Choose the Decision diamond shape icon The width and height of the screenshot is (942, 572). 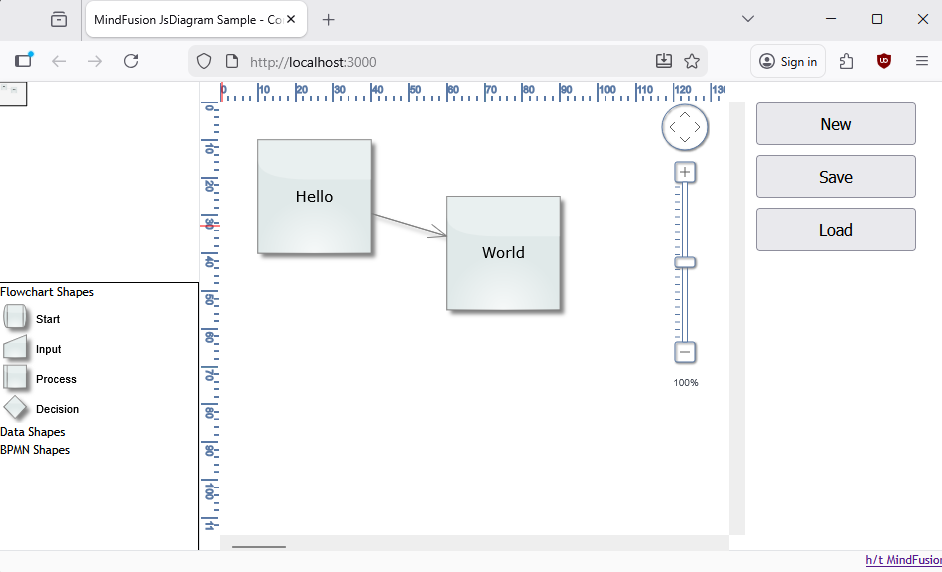(x=15, y=408)
